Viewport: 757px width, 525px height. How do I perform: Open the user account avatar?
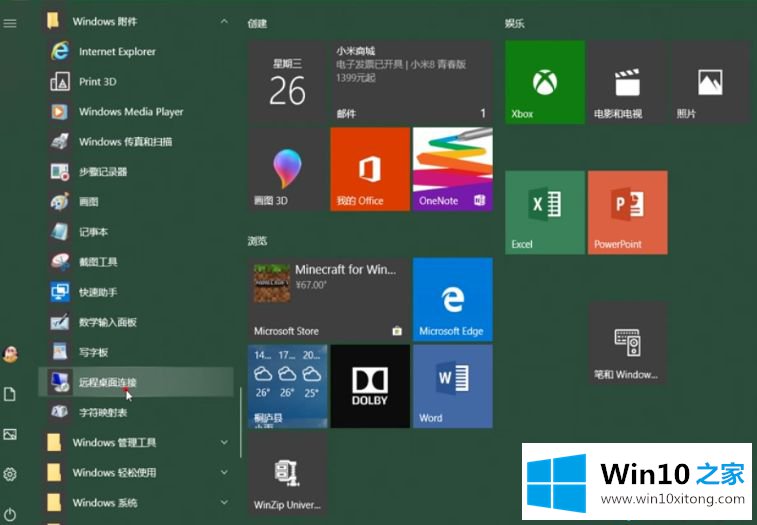coord(10,354)
